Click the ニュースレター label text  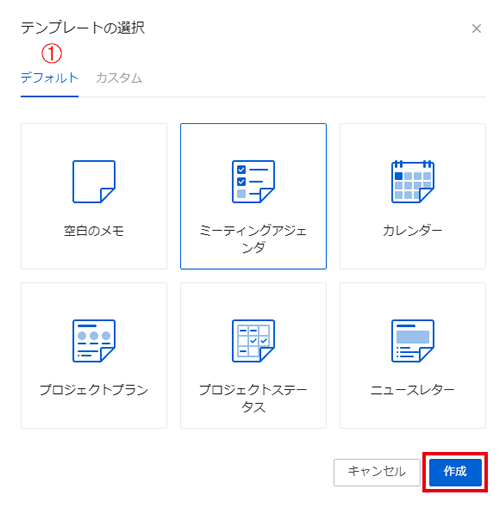pos(413,390)
